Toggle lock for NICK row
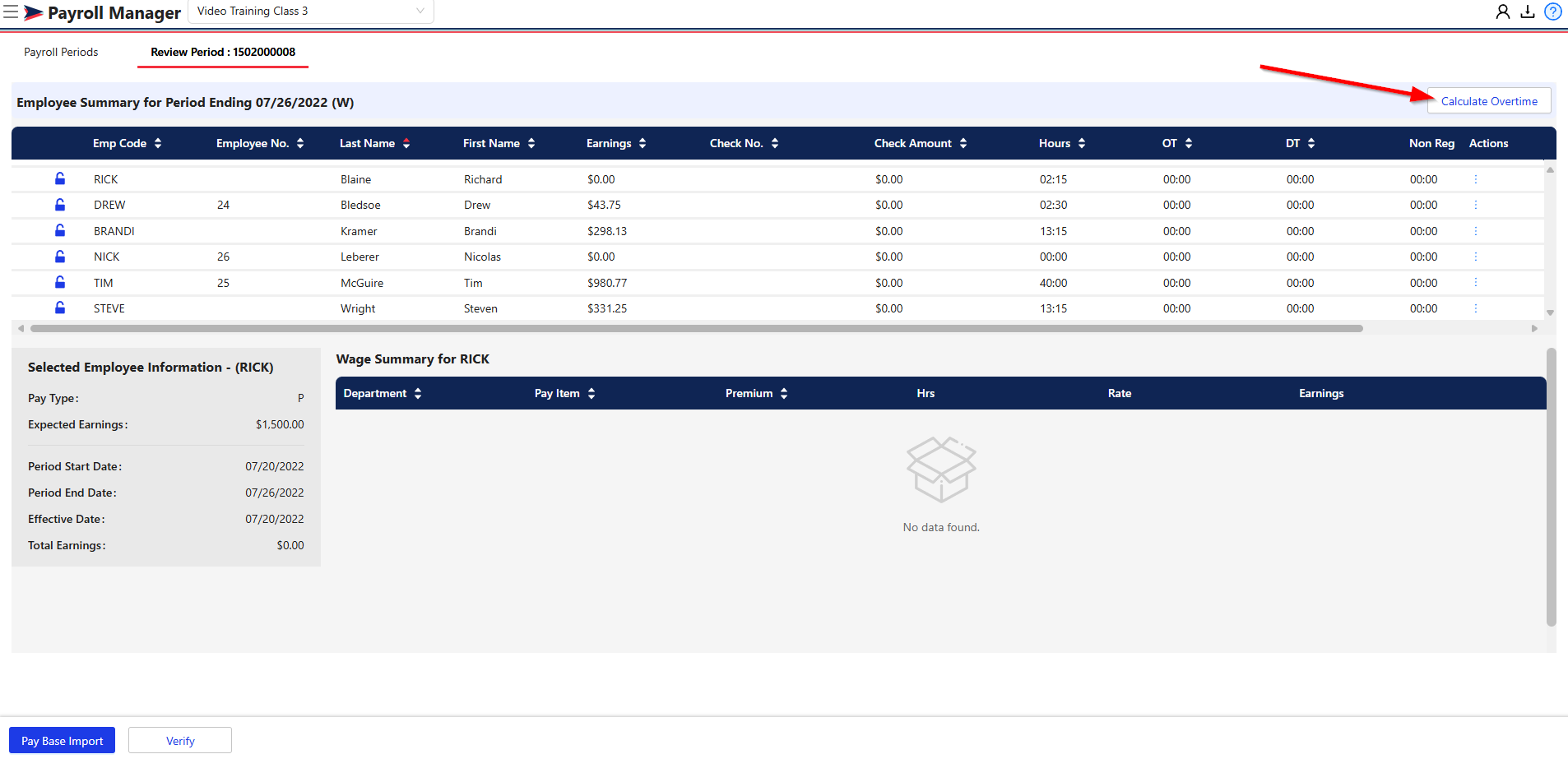This screenshot has width=1568, height=768. (60, 257)
